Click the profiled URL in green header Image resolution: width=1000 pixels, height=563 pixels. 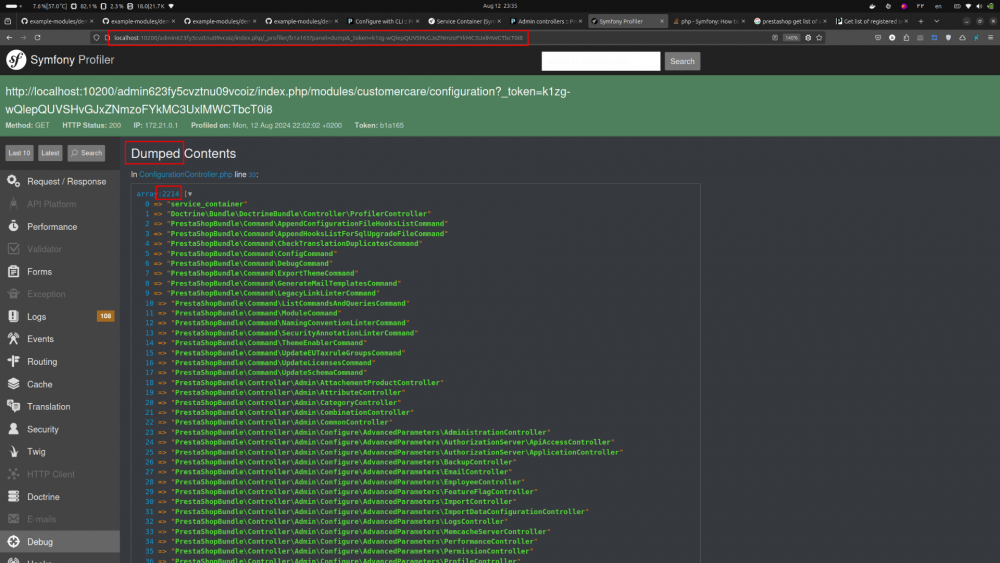(288, 100)
